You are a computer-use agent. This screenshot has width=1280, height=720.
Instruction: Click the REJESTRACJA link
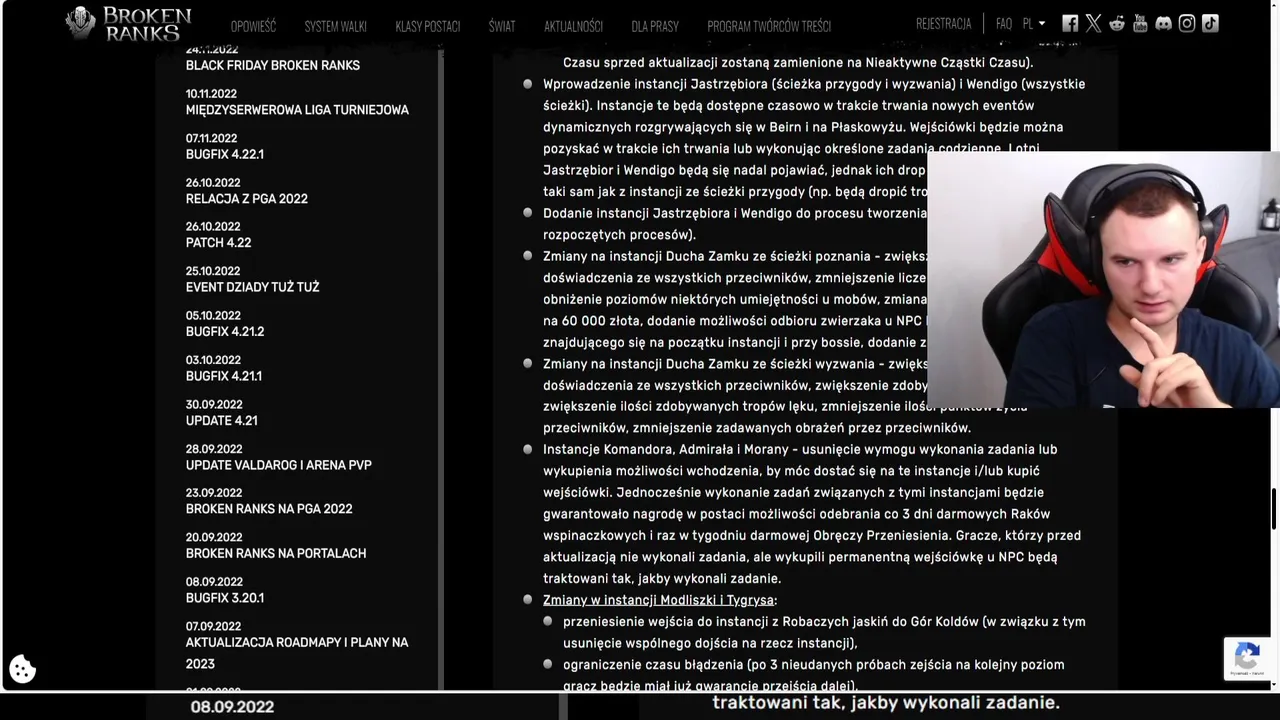click(x=943, y=24)
